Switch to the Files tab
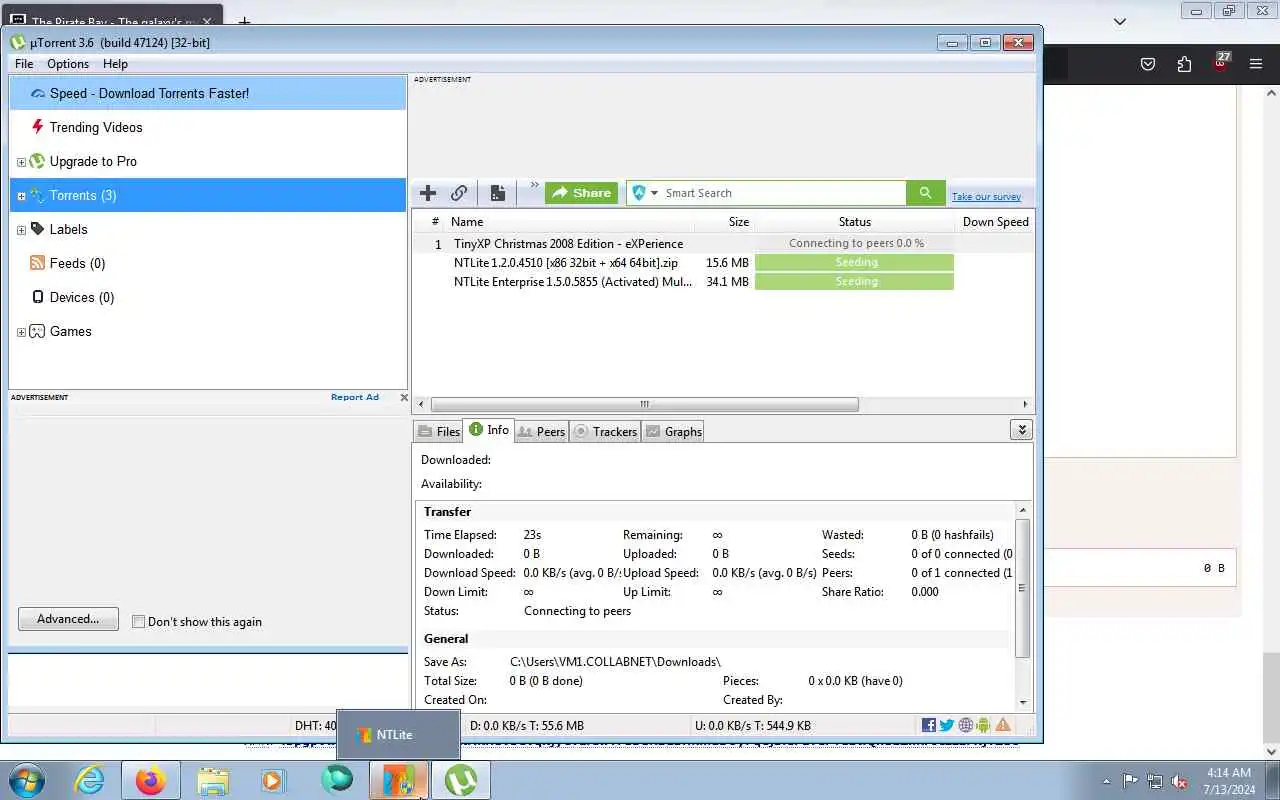 [439, 432]
